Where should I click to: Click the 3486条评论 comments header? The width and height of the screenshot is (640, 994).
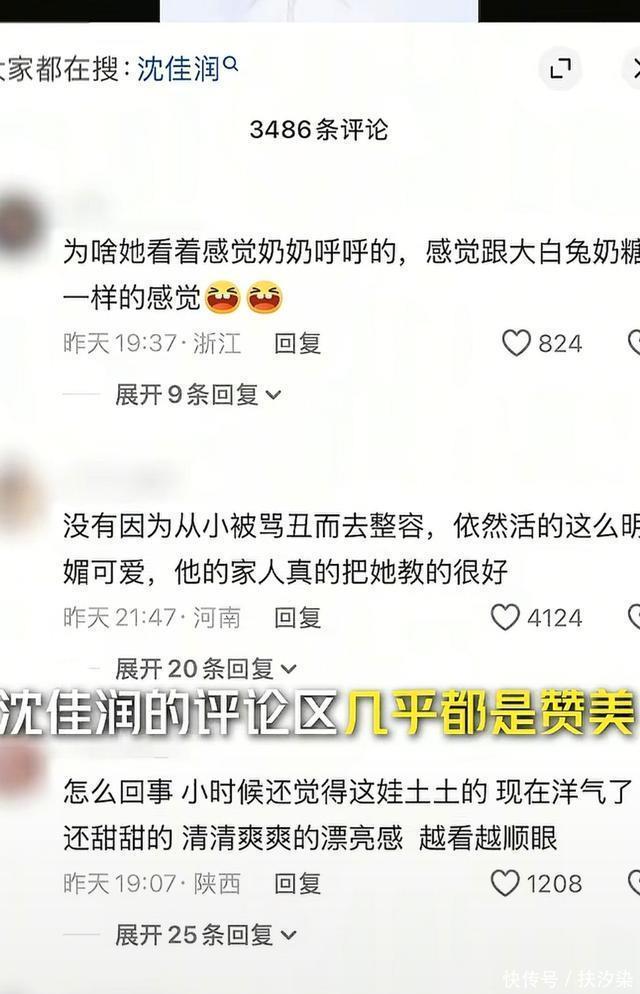coord(319,130)
